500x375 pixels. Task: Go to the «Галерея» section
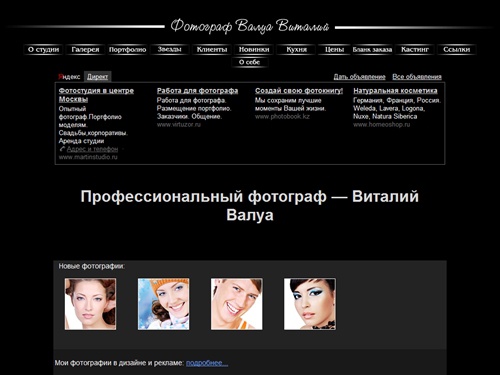(x=85, y=50)
